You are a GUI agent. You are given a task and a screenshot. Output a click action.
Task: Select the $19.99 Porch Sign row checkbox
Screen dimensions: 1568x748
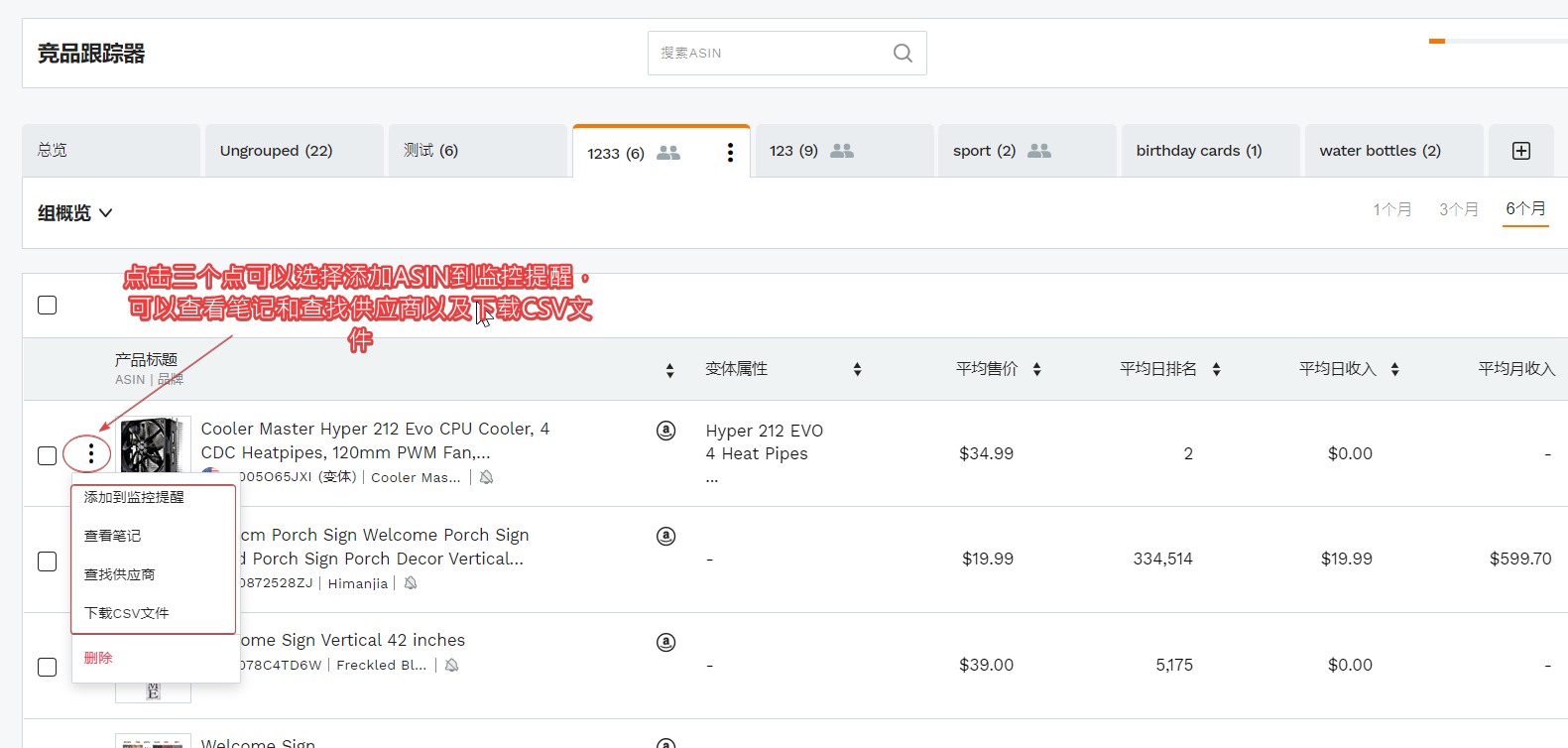click(x=47, y=561)
